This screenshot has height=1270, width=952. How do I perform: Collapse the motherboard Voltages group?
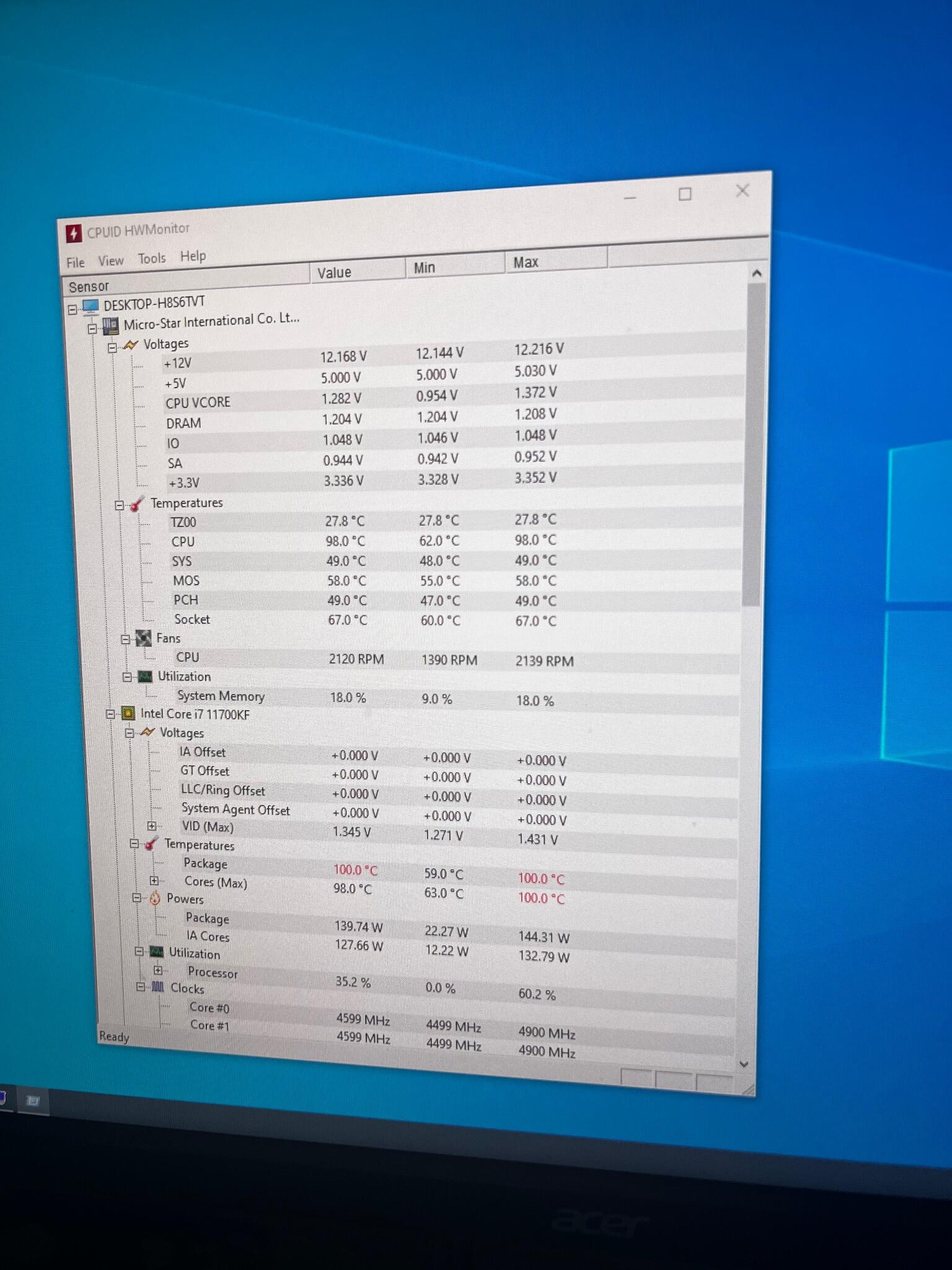(112, 348)
